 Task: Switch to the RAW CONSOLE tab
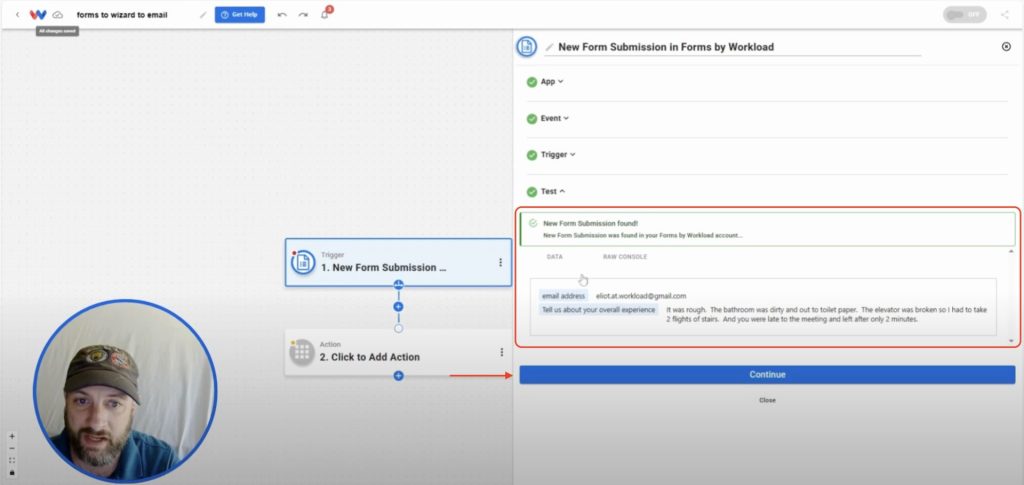pos(625,257)
